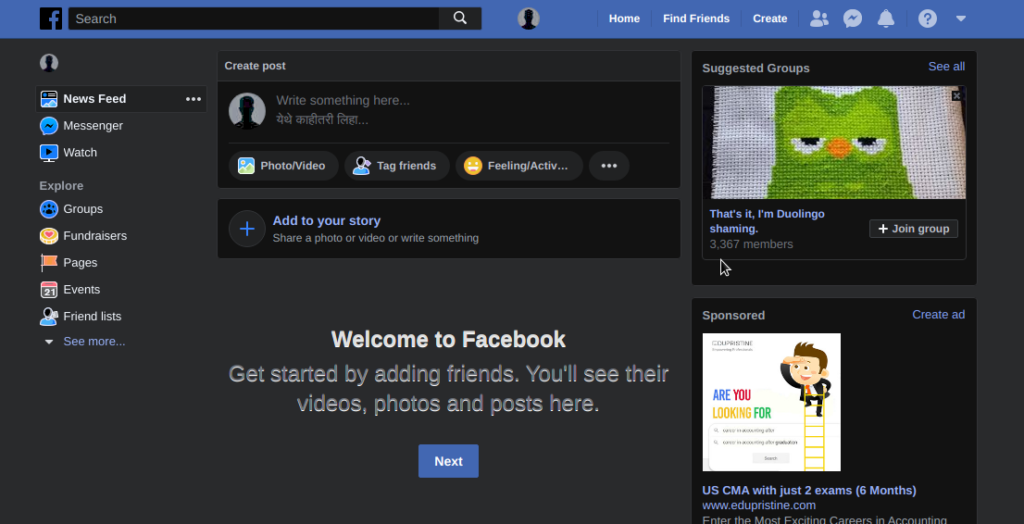1024x524 pixels.
Task: Open Events label in sidebar
Action: 82,289
